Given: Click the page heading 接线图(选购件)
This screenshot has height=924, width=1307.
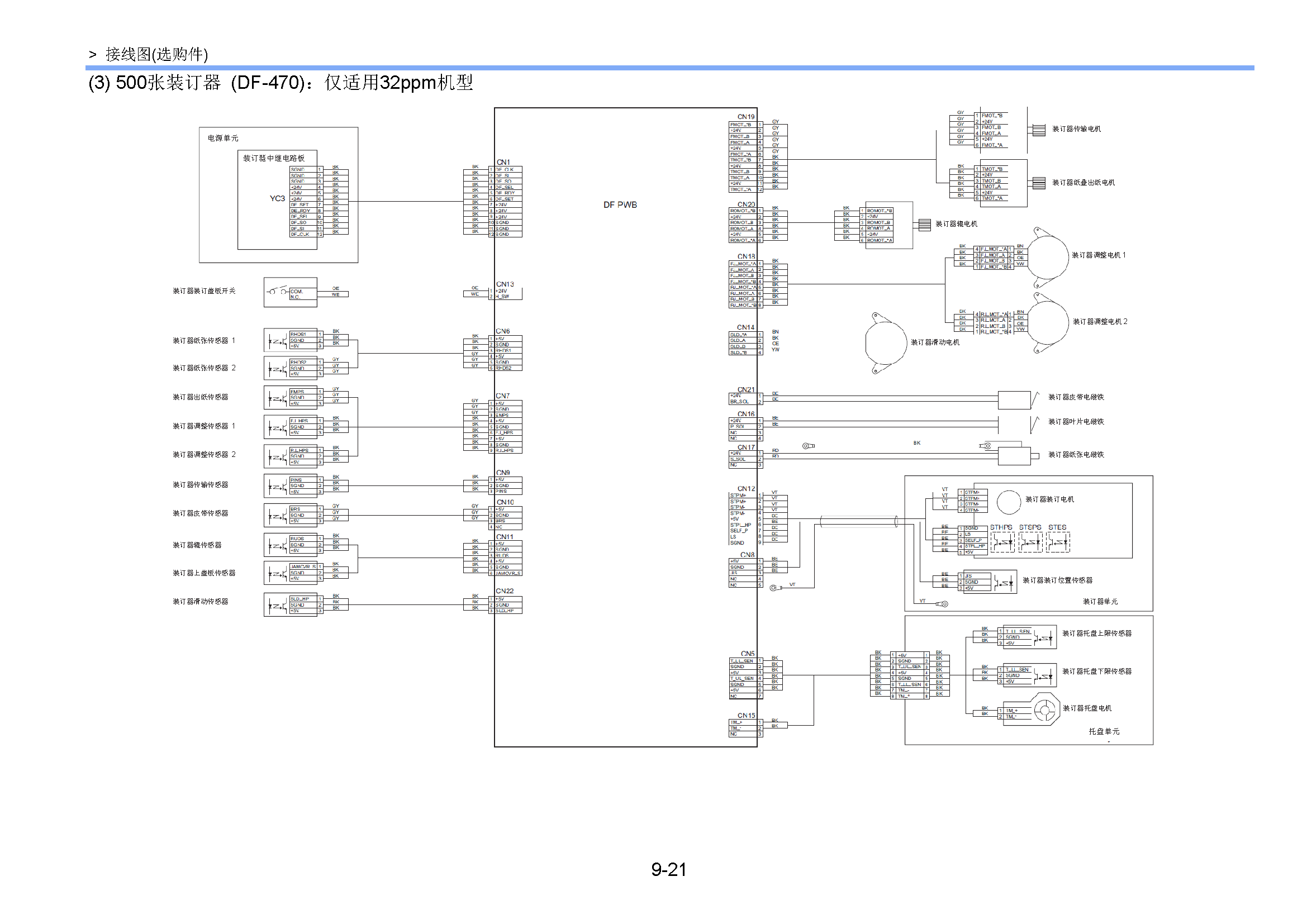Looking at the screenshot, I should click(x=156, y=54).
